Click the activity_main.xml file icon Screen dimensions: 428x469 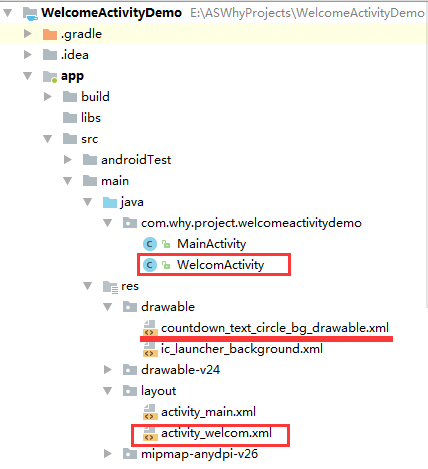pyautogui.click(x=150, y=412)
